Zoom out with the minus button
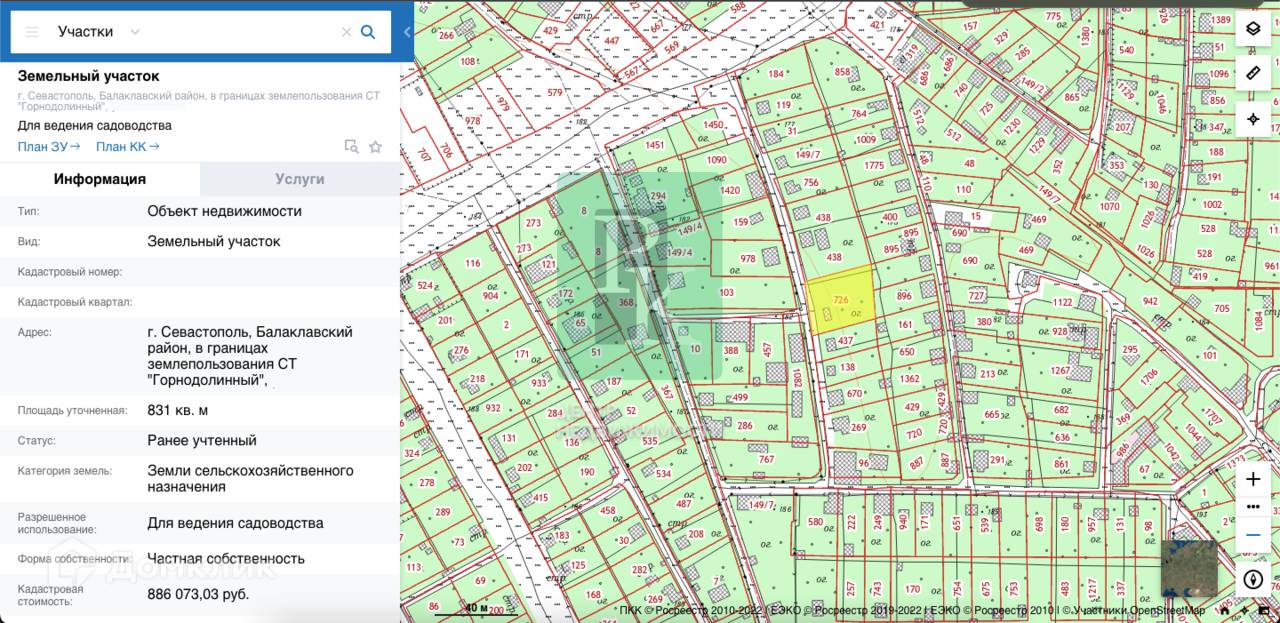Image resolution: width=1280 pixels, height=623 pixels. (1253, 535)
